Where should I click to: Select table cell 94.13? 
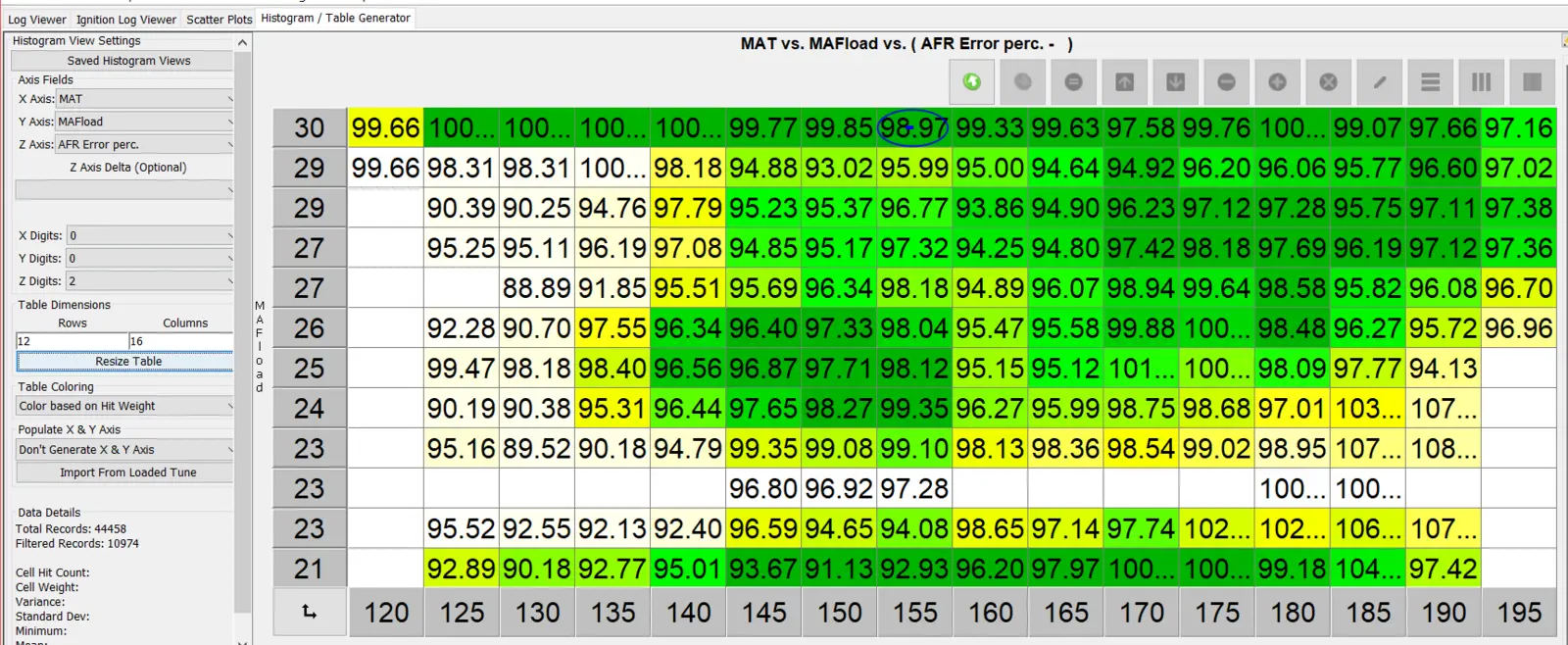1443,369
